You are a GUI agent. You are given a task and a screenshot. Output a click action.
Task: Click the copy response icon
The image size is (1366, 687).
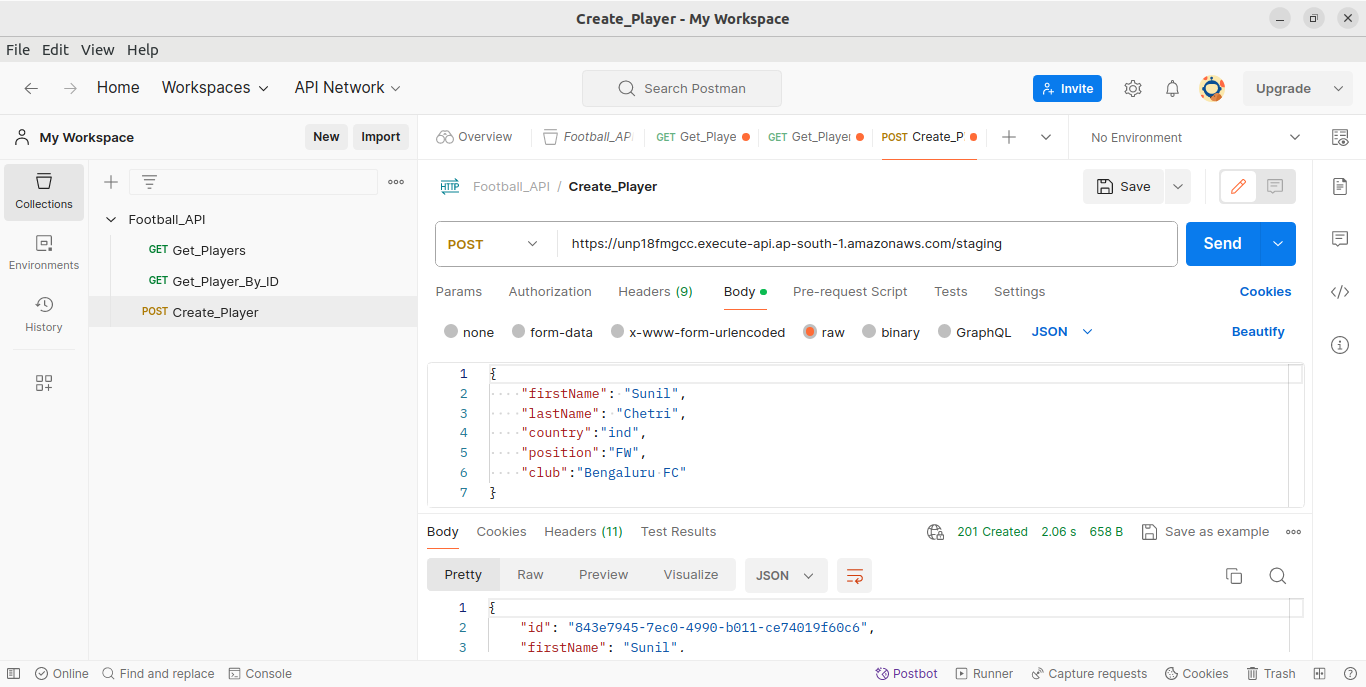click(x=1234, y=576)
